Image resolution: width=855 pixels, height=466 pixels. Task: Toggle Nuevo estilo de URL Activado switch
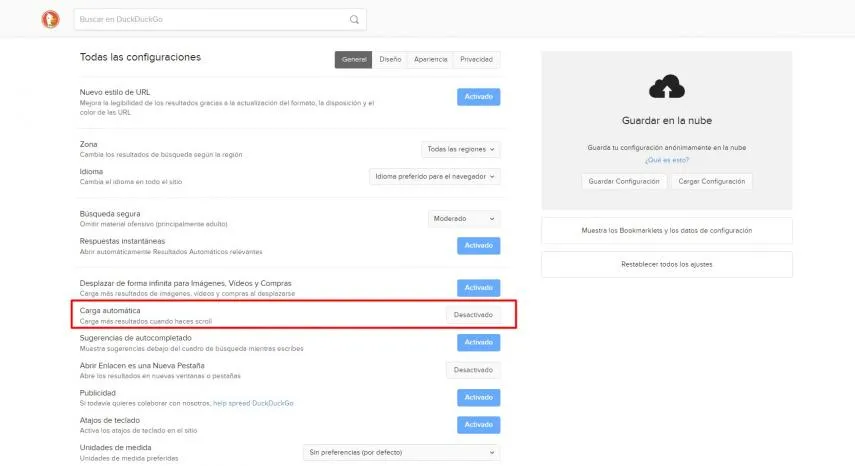click(478, 97)
